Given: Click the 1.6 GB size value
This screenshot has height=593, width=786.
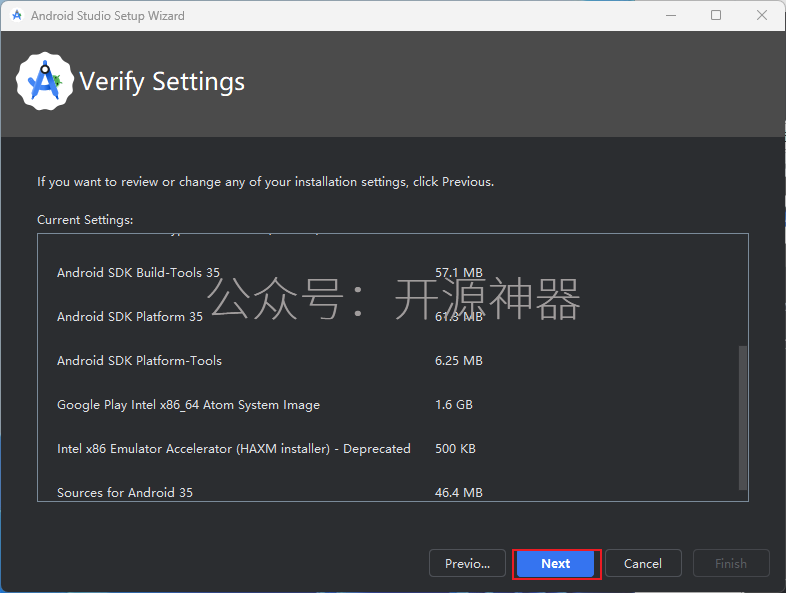Looking at the screenshot, I should tap(454, 405).
